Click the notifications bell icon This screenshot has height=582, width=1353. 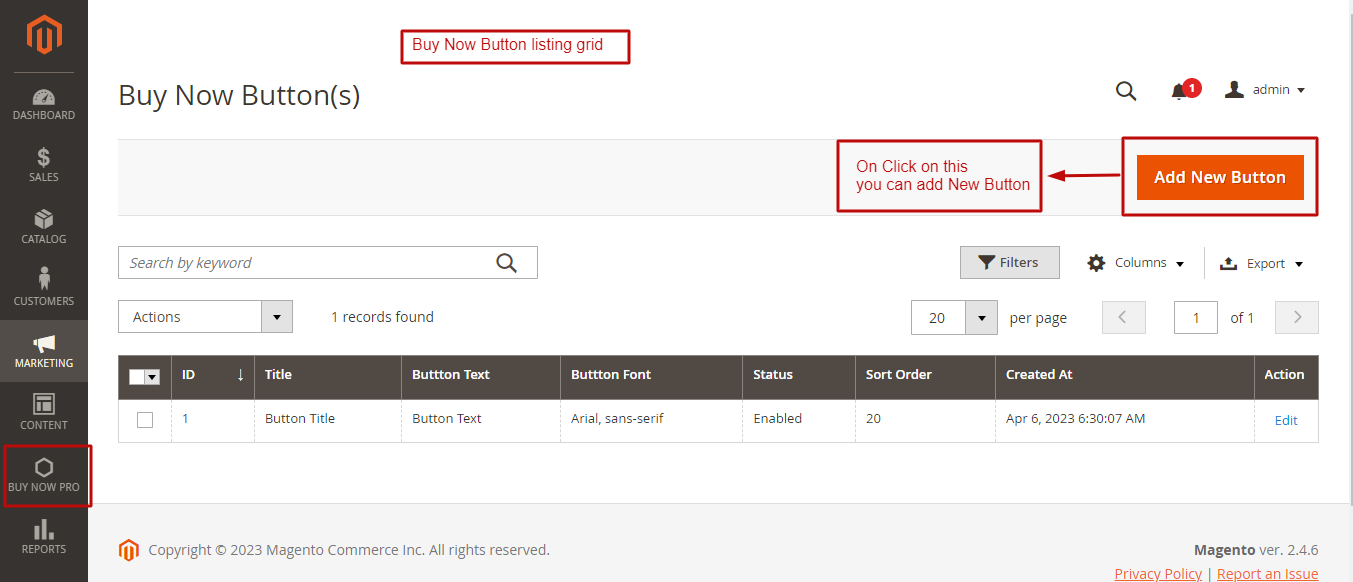[x=1179, y=91]
